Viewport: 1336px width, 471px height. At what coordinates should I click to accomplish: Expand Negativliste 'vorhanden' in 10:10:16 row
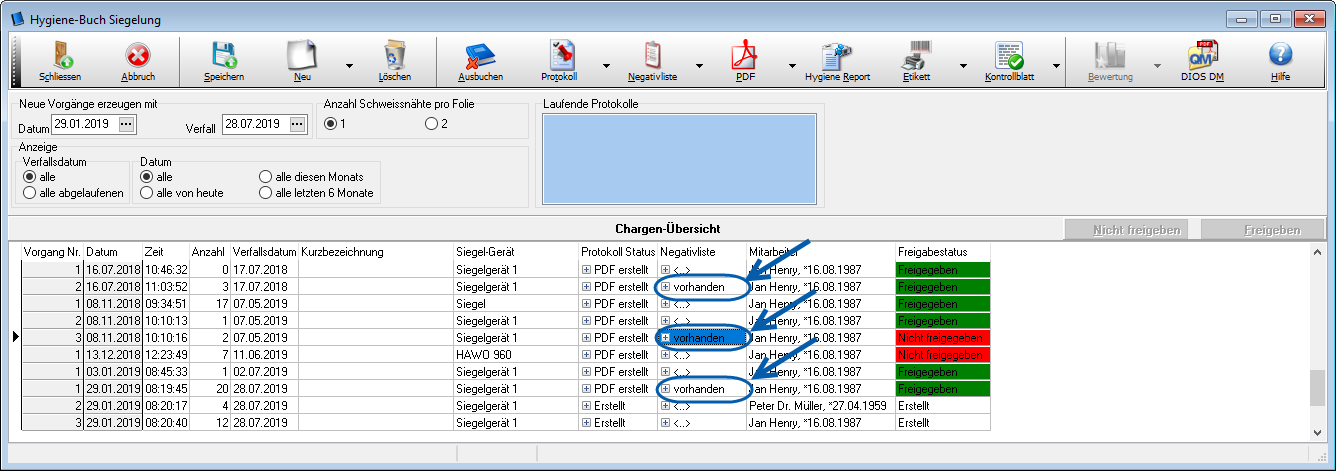click(665, 338)
